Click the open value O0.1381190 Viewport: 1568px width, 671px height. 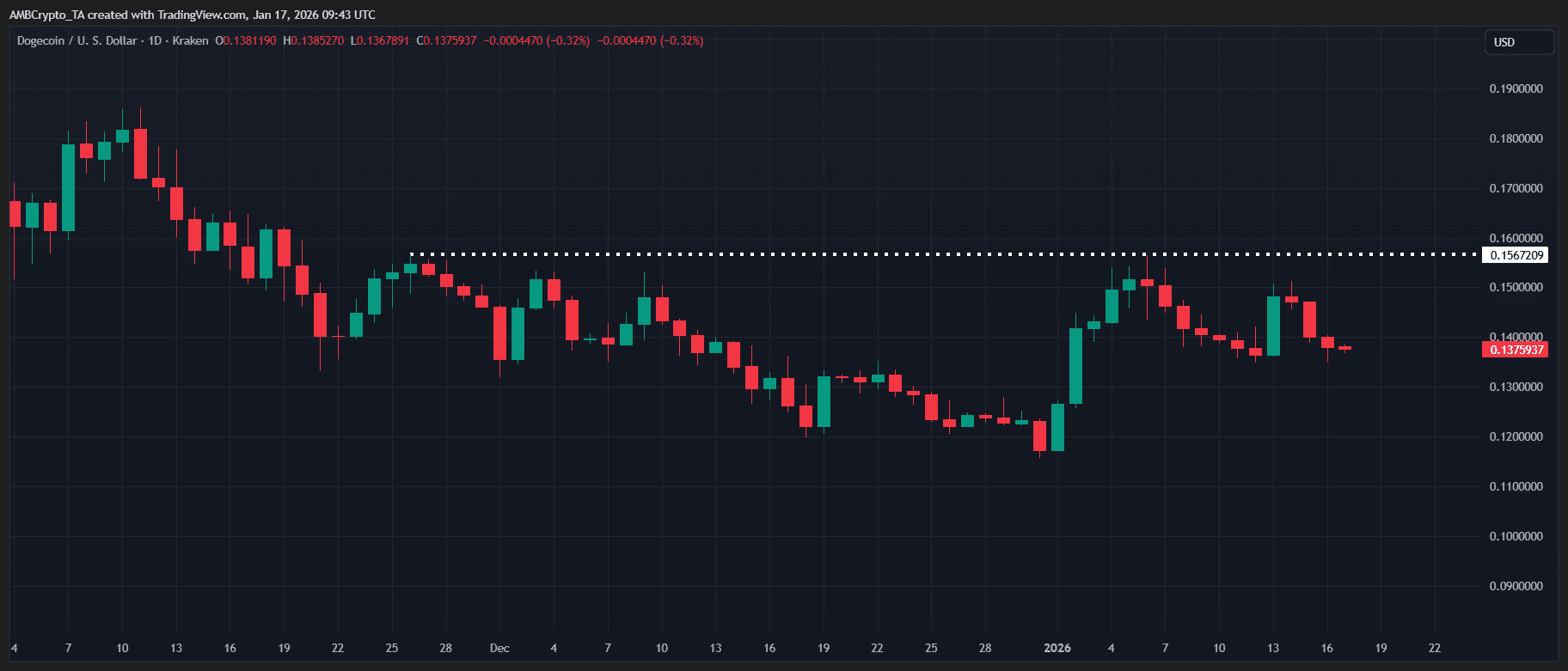coord(246,40)
